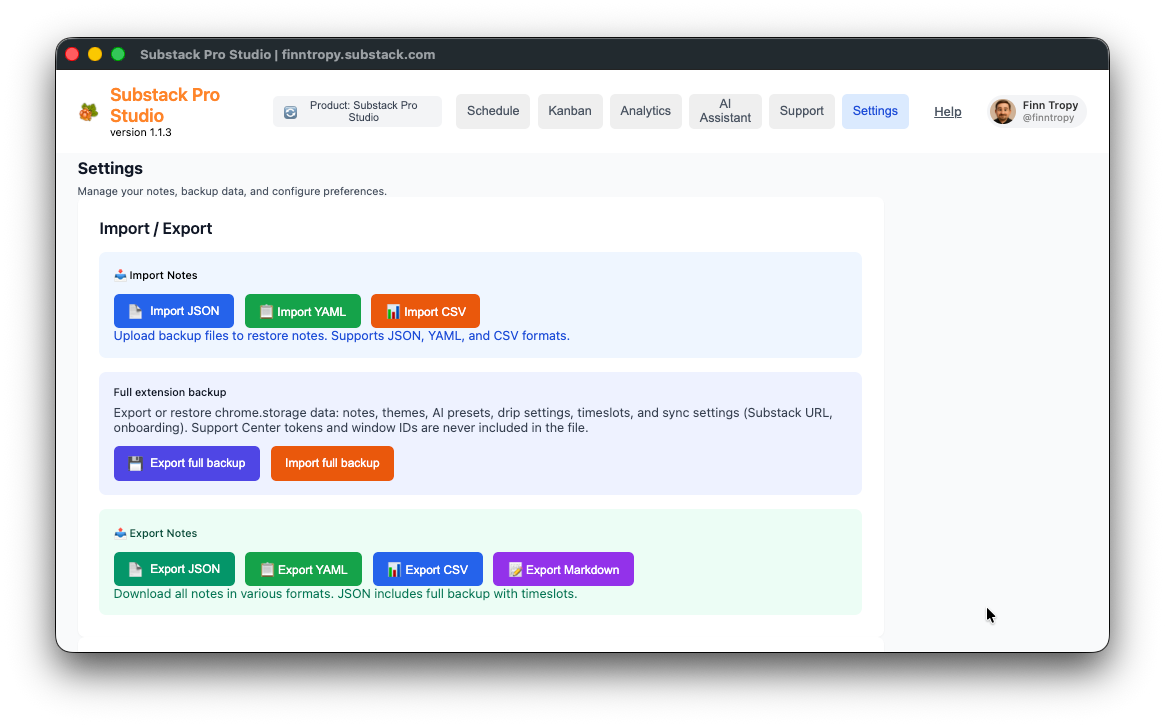The width and height of the screenshot is (1165, 726).
Task: Click the Export JSON button
Action: 175,568
